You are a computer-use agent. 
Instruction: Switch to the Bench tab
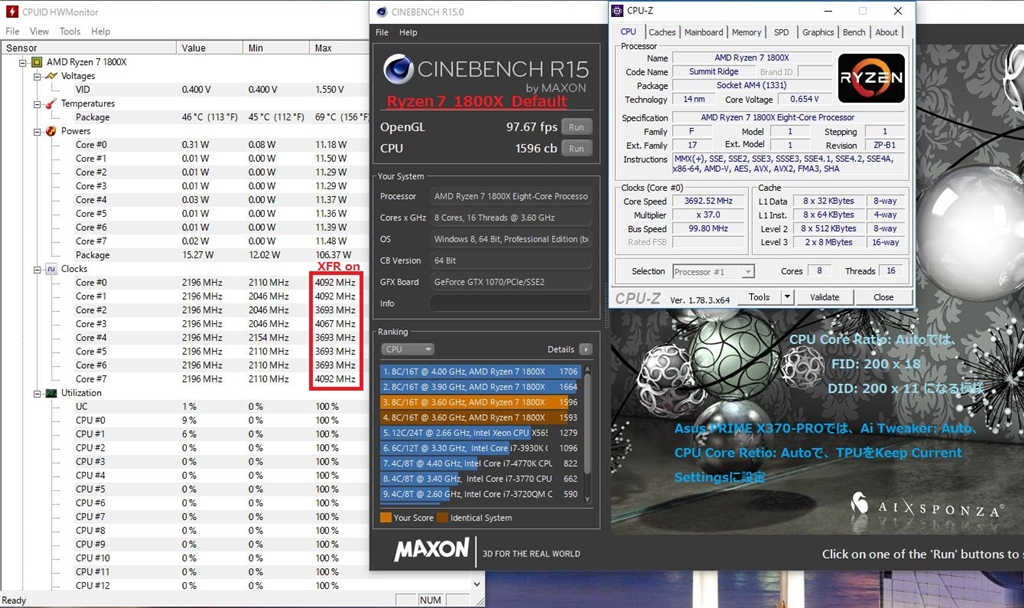pyautogui.click(x=854, y=32)
